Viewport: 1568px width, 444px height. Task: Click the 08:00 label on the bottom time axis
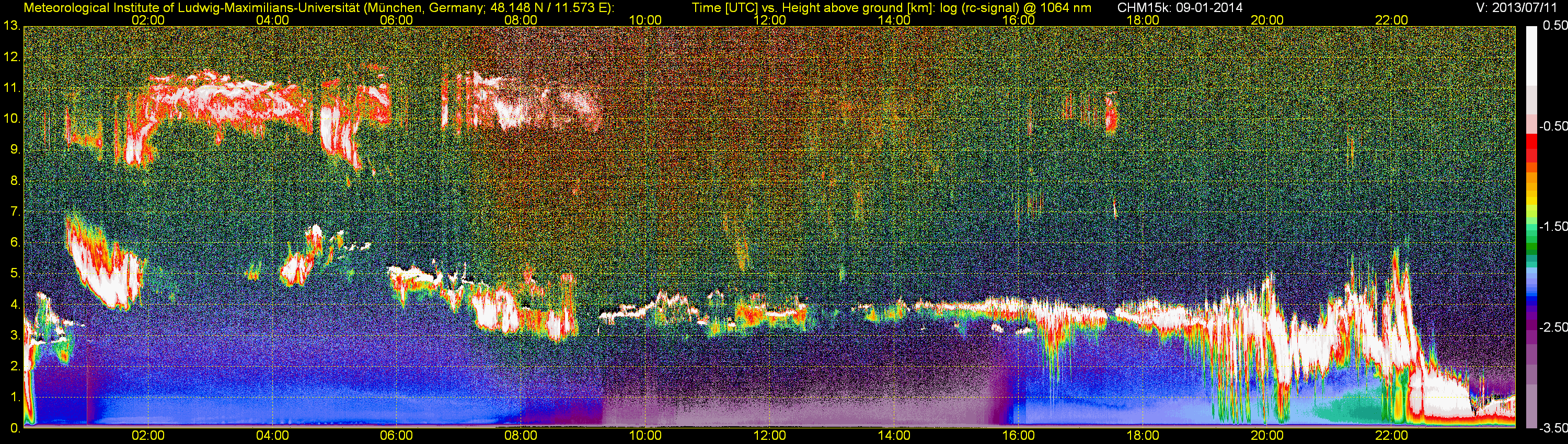pos(521,436)
